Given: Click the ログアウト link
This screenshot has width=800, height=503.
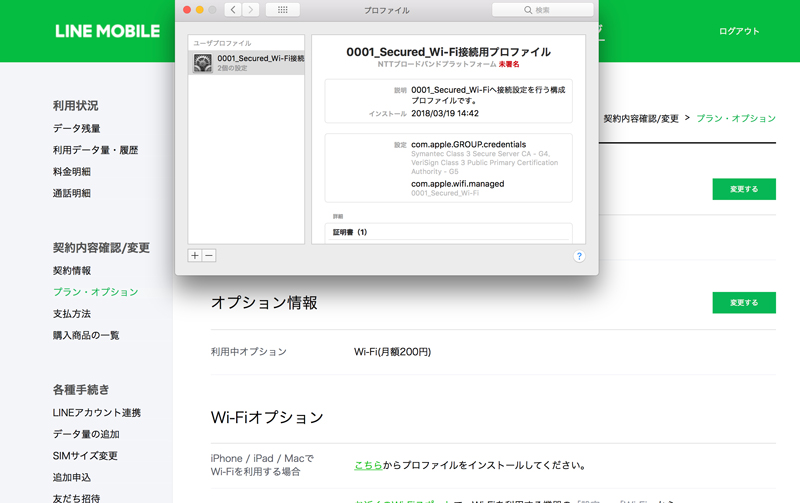Looking at the screenshot, I should click(739, 31).
